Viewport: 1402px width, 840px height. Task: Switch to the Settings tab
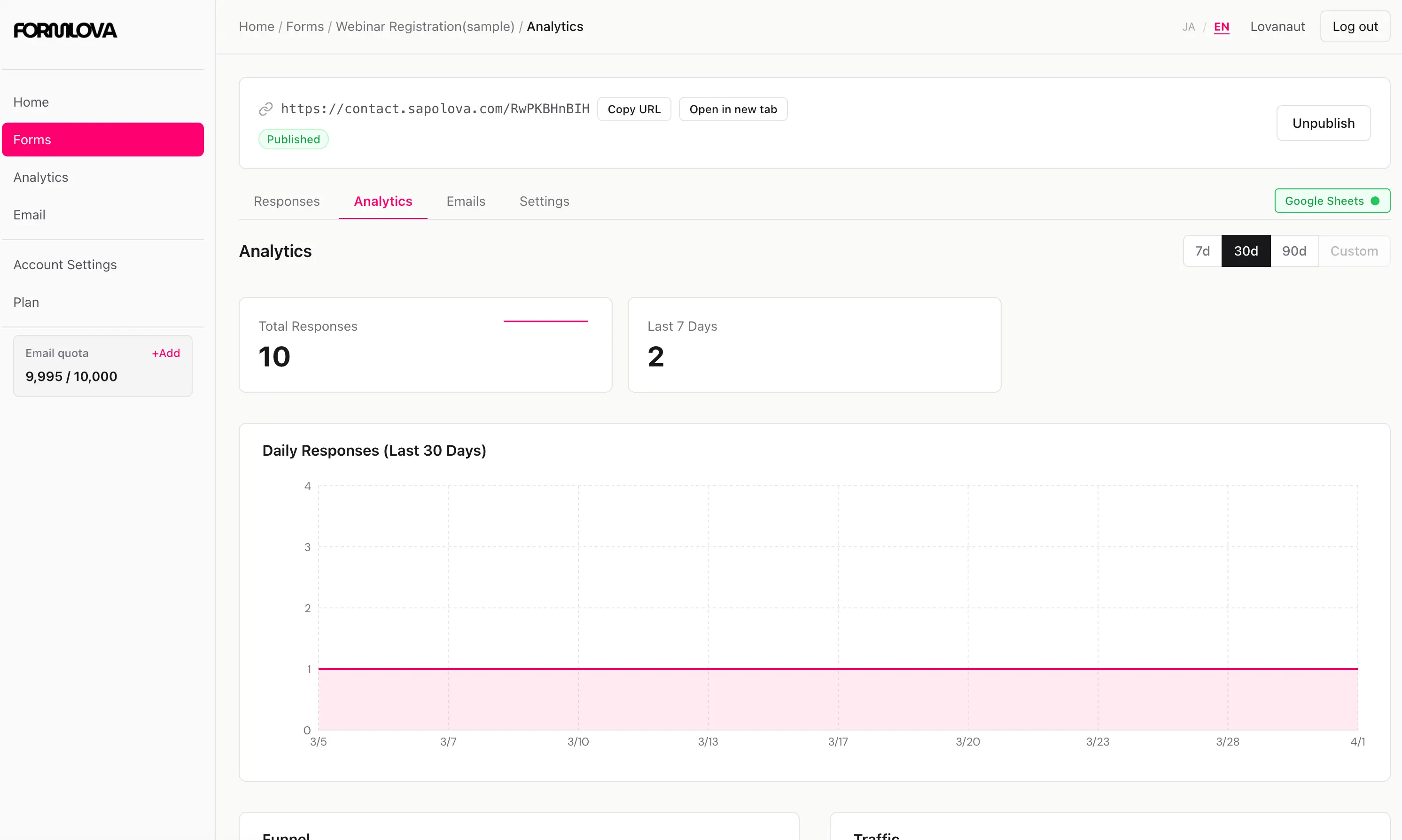544,201
